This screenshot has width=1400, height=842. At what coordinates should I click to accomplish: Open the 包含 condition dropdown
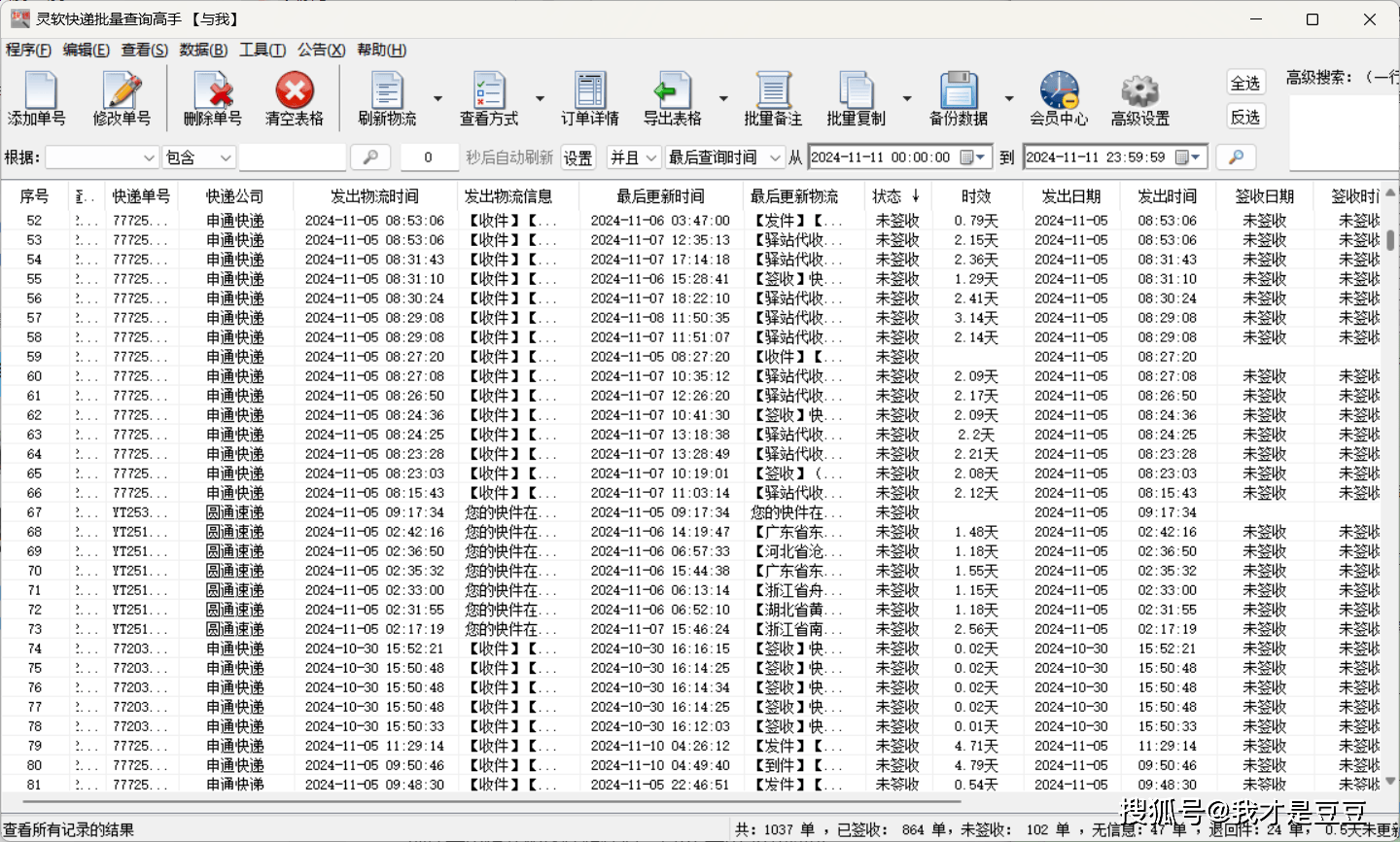[x=198, y=158]
